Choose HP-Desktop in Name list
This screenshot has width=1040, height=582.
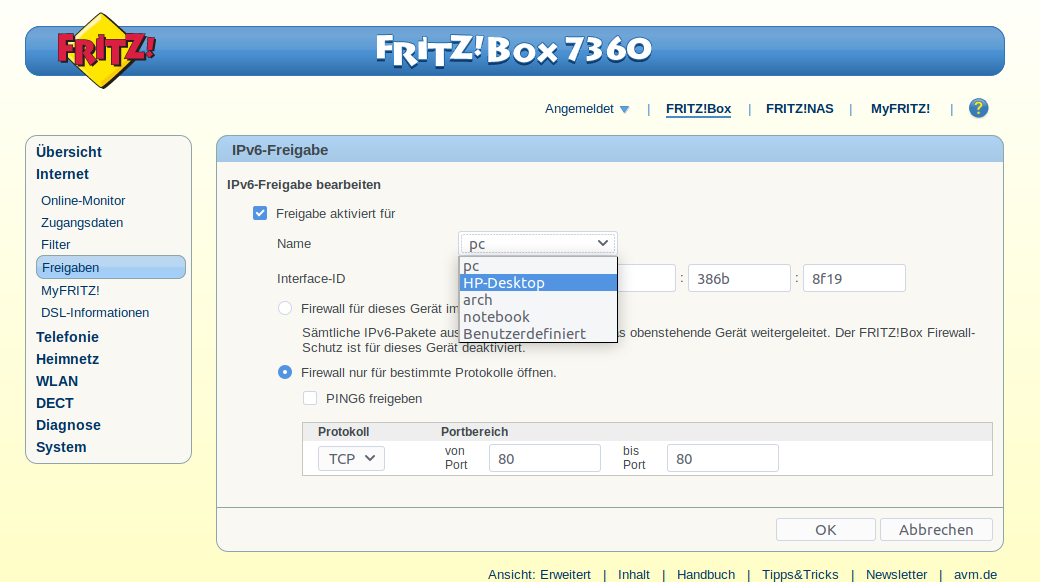click(538, 283)
